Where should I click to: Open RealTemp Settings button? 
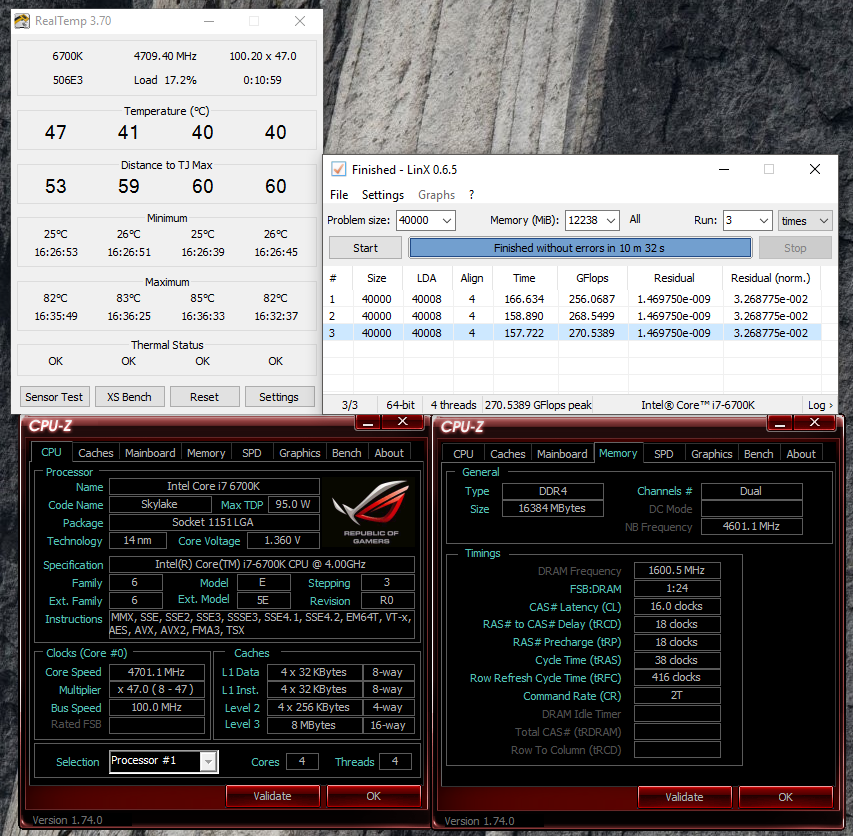tap(279, 397)
